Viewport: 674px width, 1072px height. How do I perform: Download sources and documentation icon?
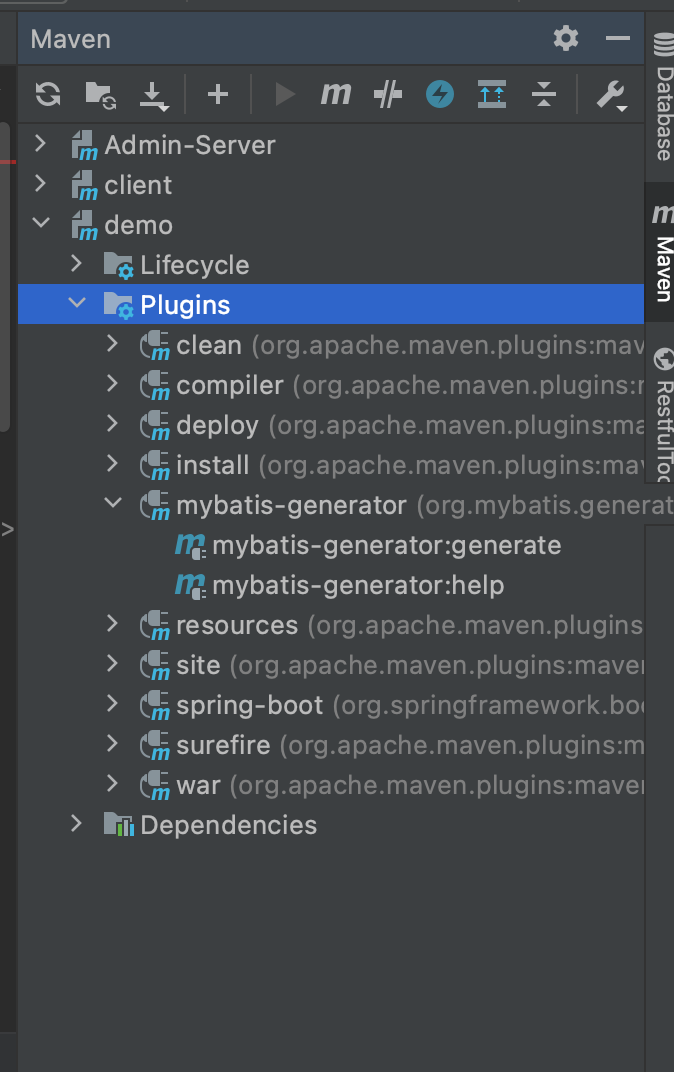click(x=153, y=96)
